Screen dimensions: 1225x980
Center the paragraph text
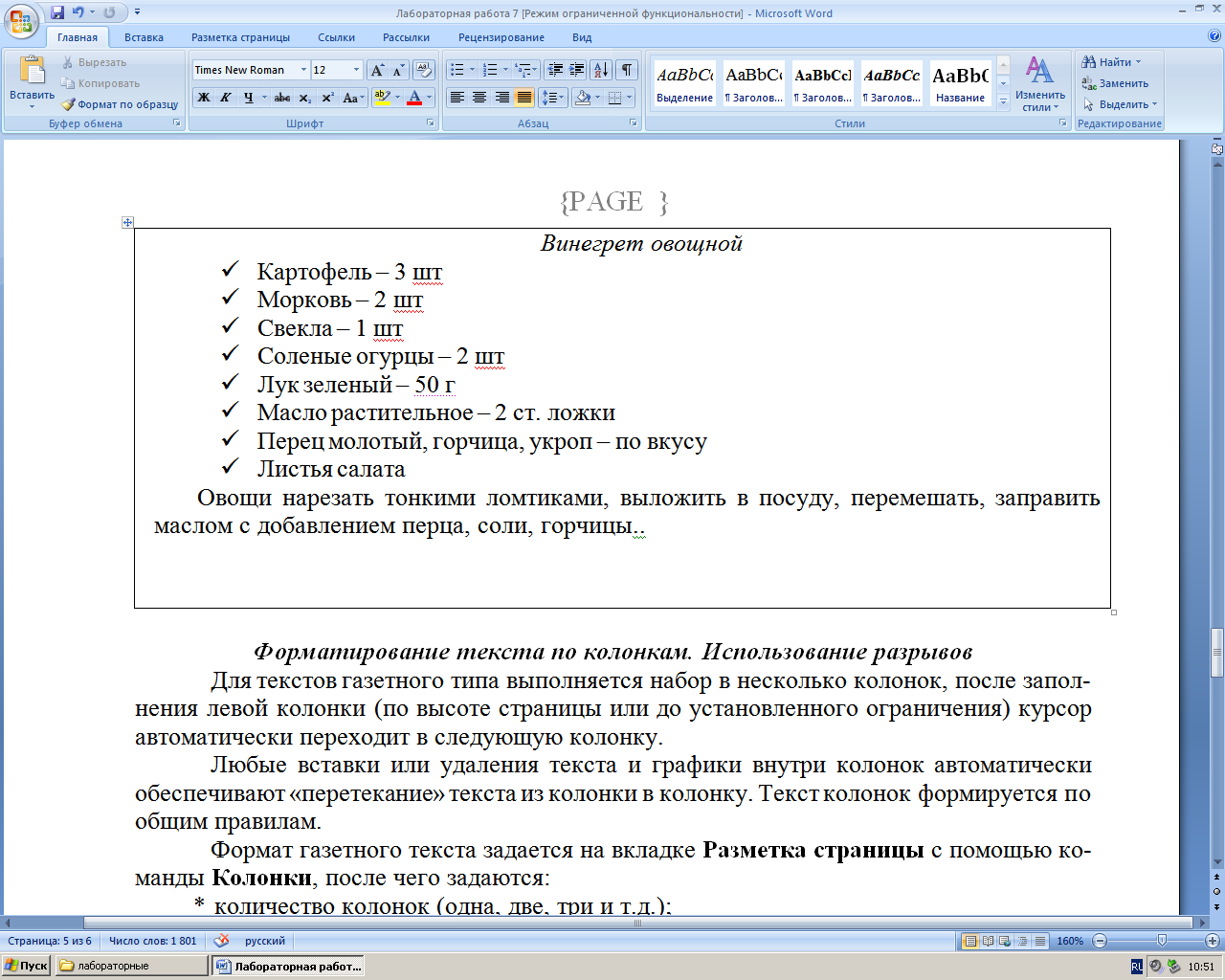[x=479, y=98]
